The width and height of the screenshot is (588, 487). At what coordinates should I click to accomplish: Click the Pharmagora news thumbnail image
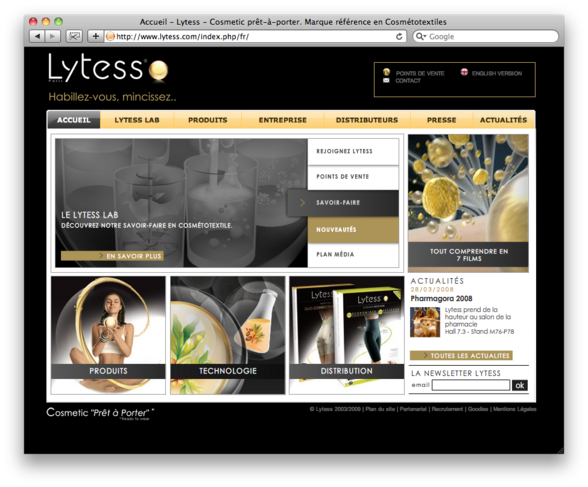tap(425, 322)
